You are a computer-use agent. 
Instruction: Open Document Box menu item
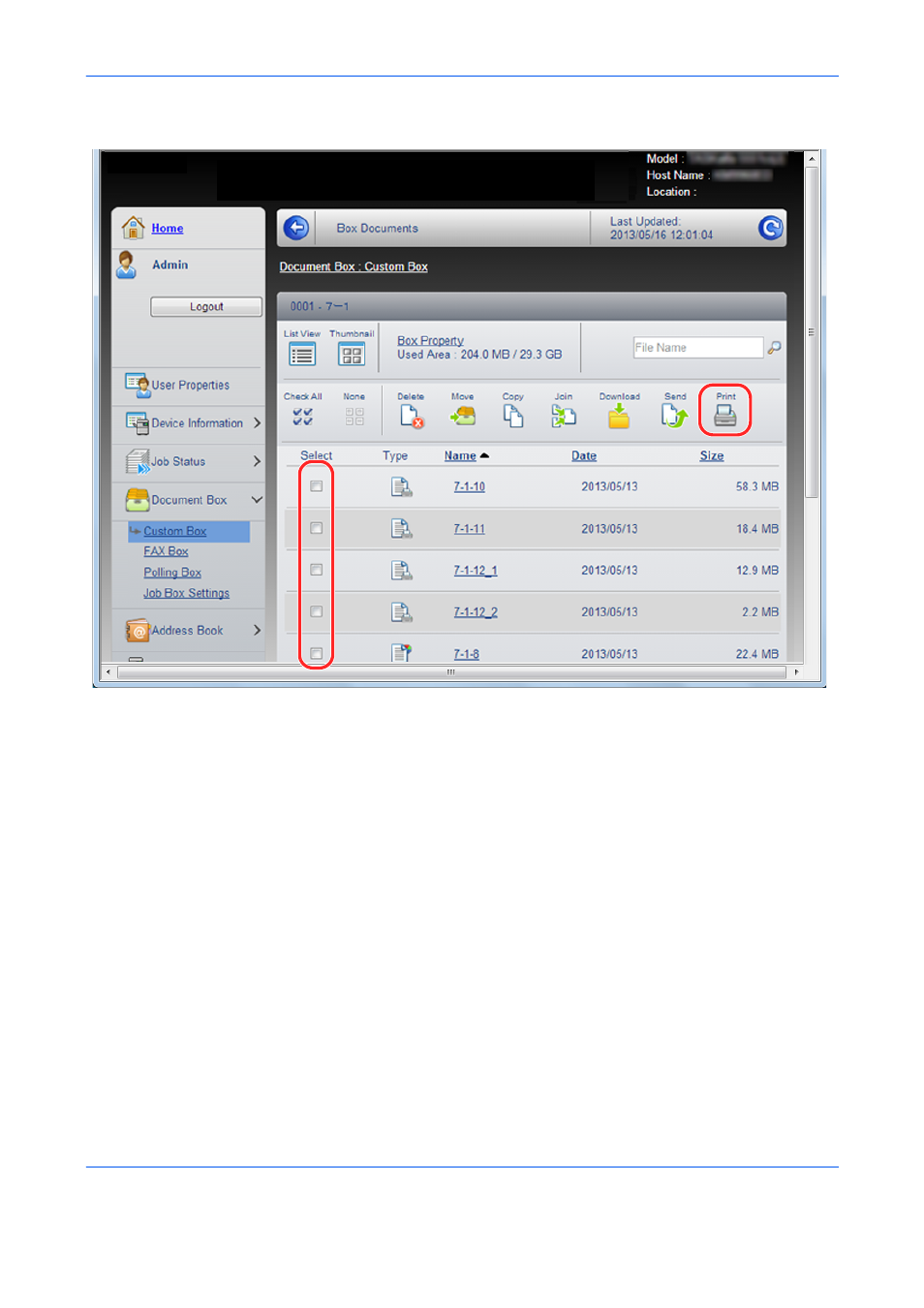click(x=189, y=501)
